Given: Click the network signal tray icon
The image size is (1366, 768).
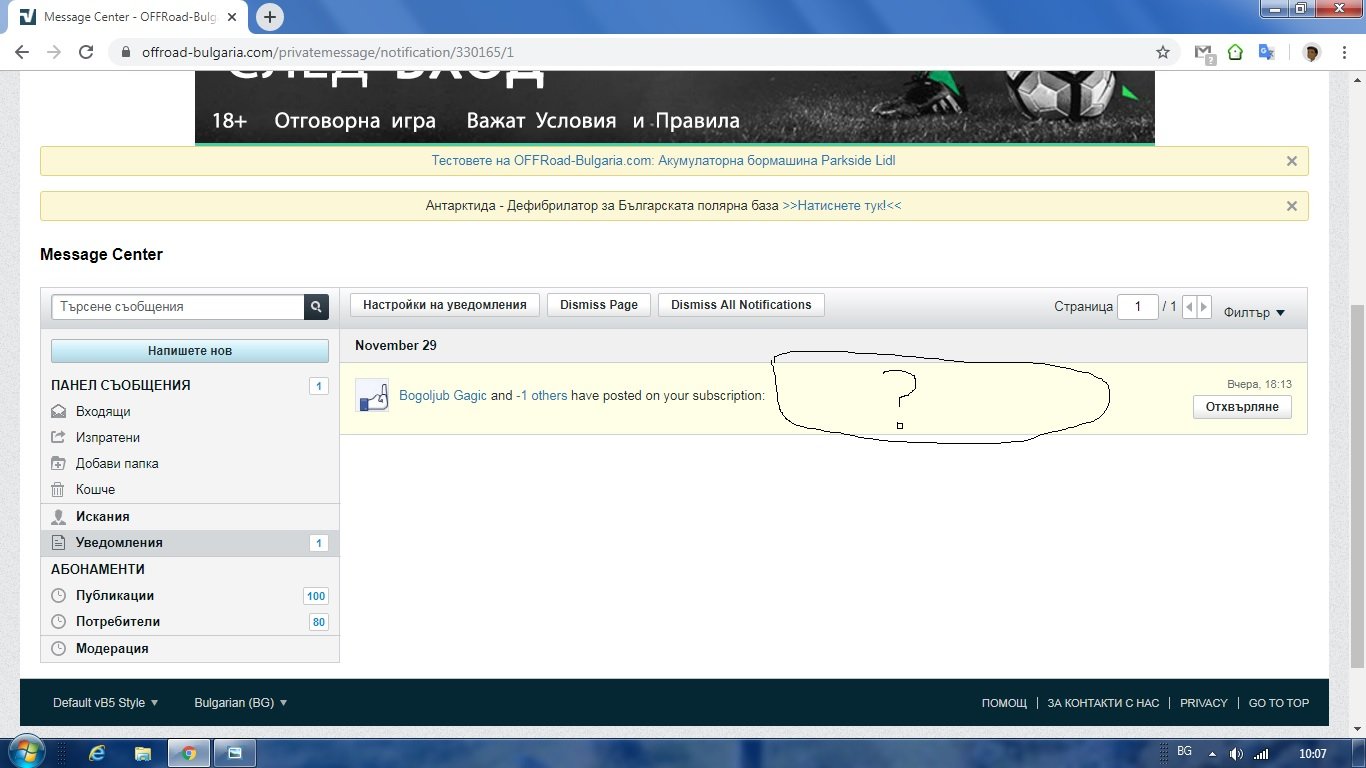Looking at the screenshot, I should click(1261, 753).
